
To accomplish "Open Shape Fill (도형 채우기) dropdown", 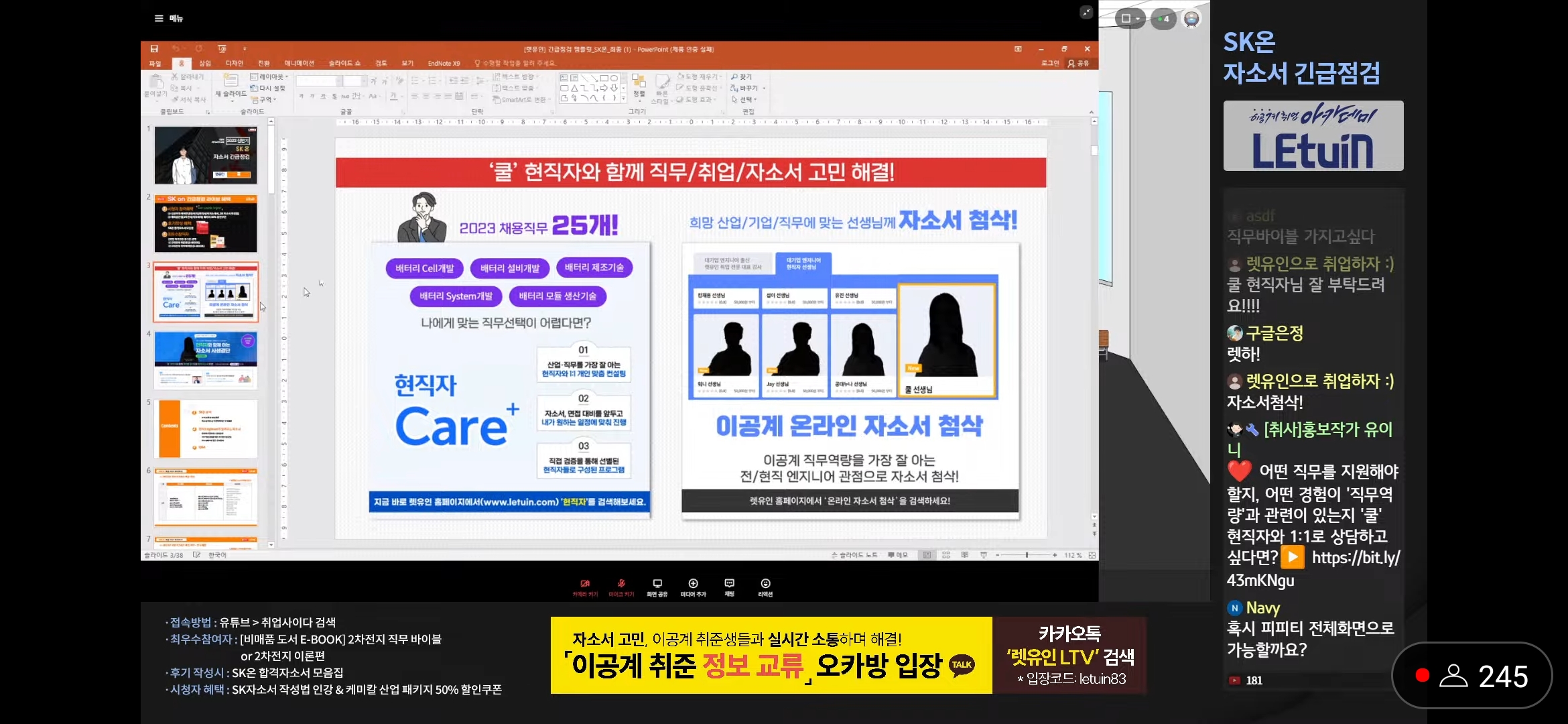I will coord(700,77).
